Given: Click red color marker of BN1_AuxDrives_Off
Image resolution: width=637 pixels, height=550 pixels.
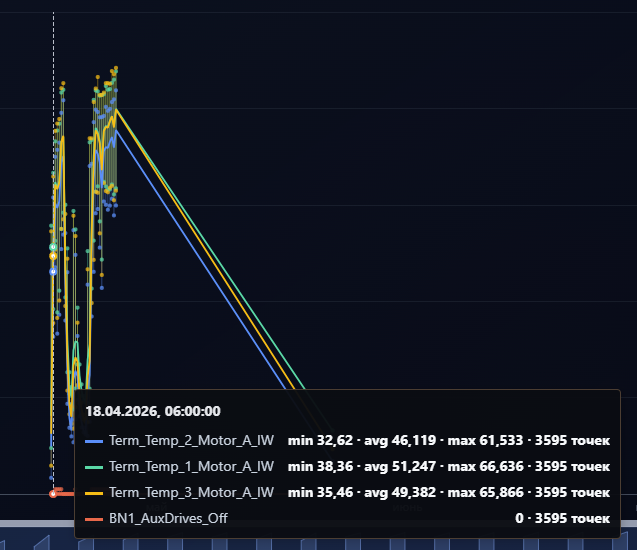Looking at the screenshot, I should (94, 519).
